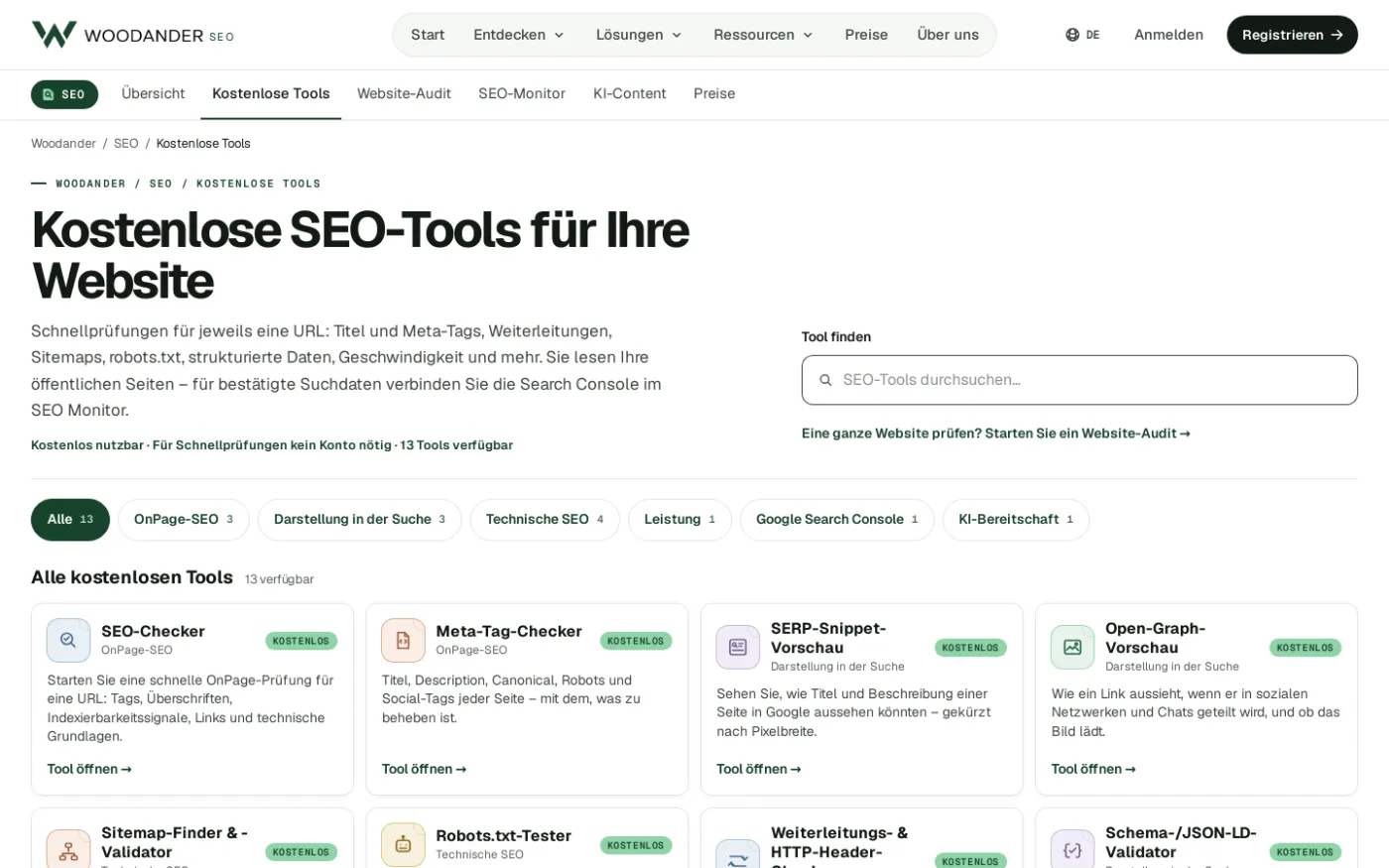Image resolution: width=1389 pixels, height=868 pixels.
Task: Switch to the Übersicht tab
Action: [153, 93]
